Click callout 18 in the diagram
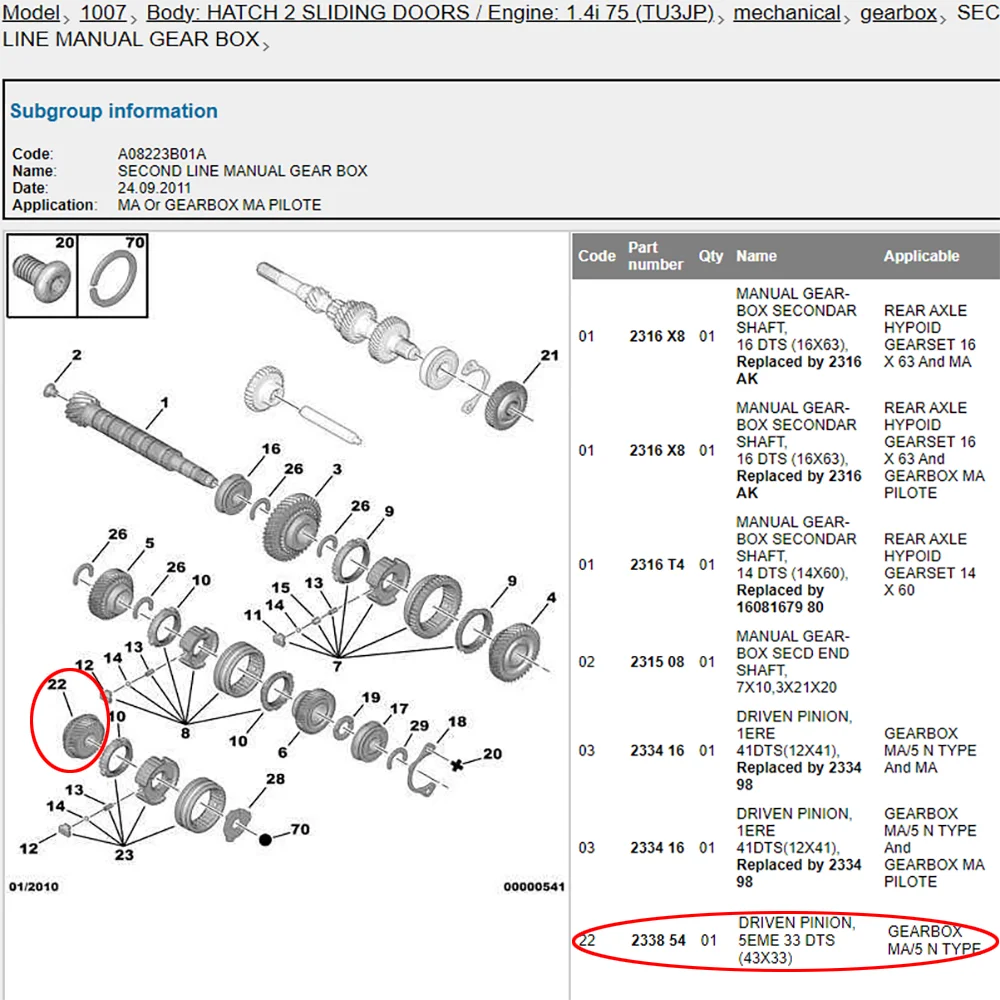This screenshot has width=1000, height=1000. pyautogui.click(x=457, y=721)
